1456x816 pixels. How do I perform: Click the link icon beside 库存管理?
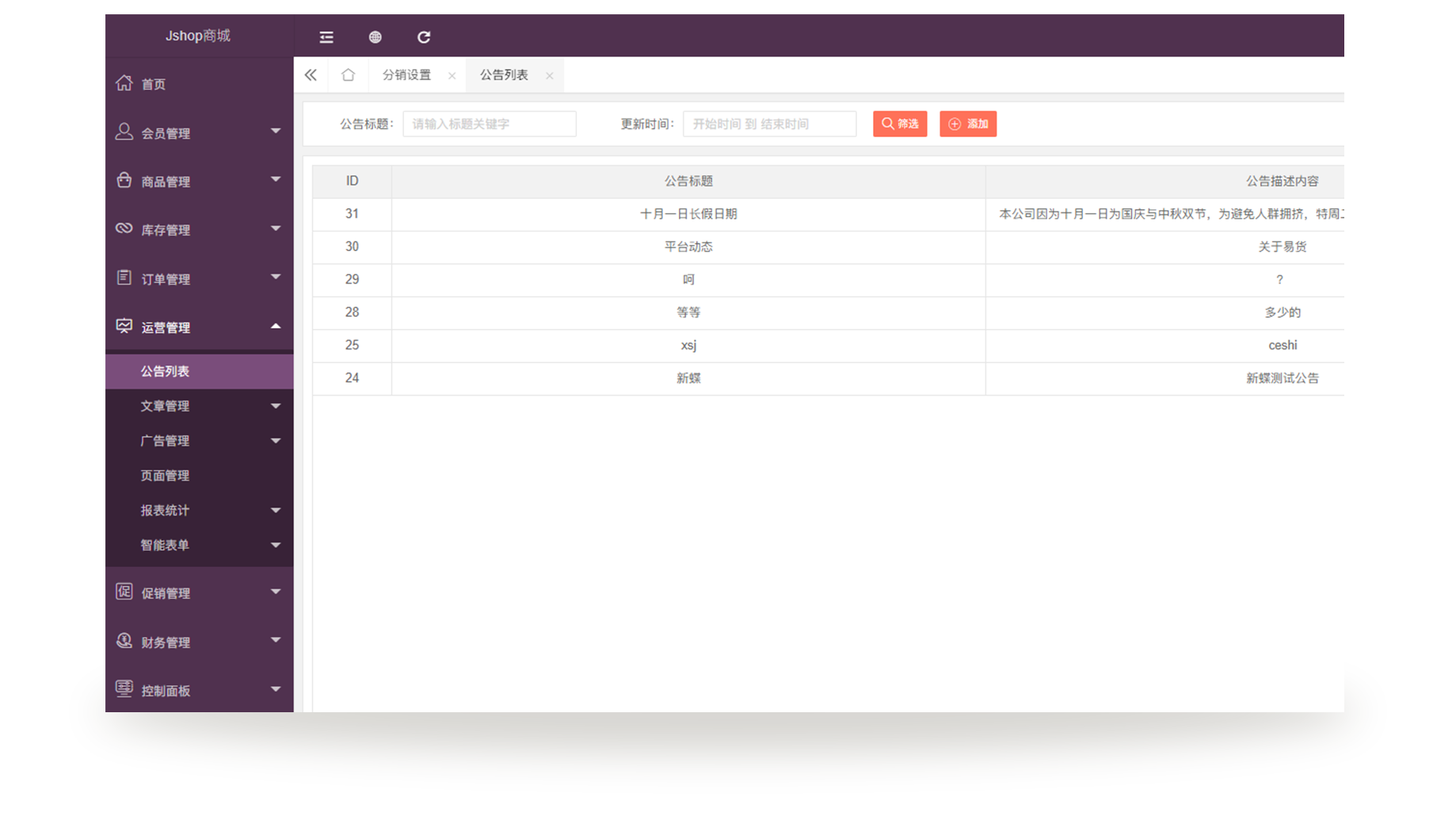[124, 229]
